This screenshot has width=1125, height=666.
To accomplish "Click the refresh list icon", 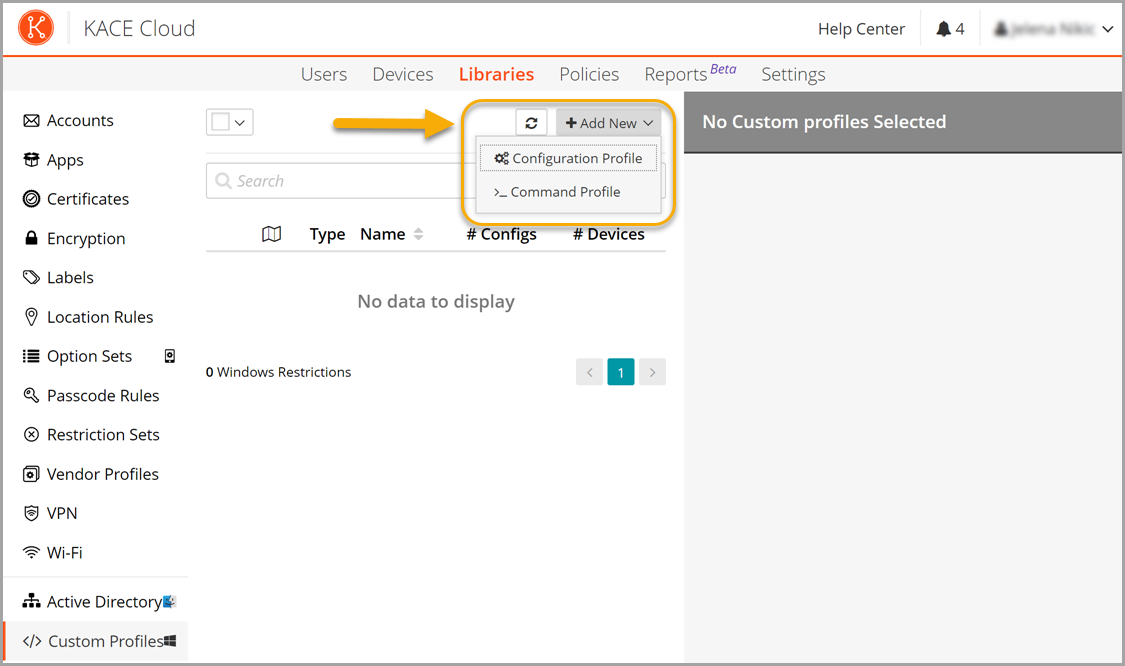I will point(531,123).
